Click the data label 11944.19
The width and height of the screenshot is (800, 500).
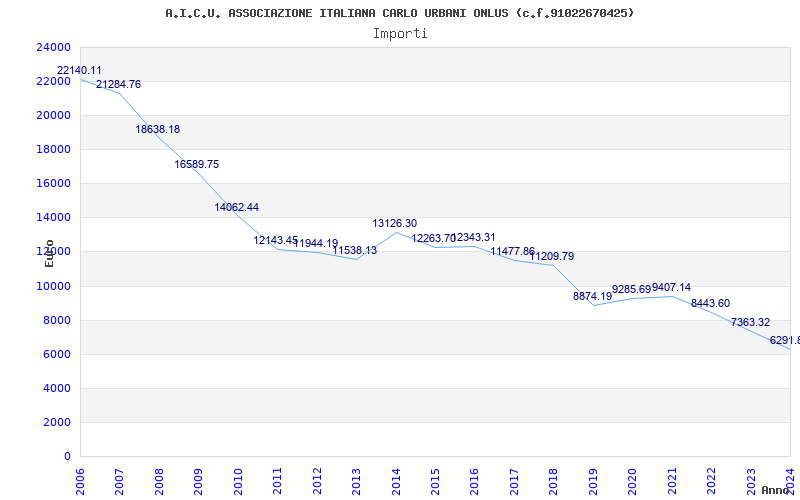pyautogui.click(x=316, y=243)
